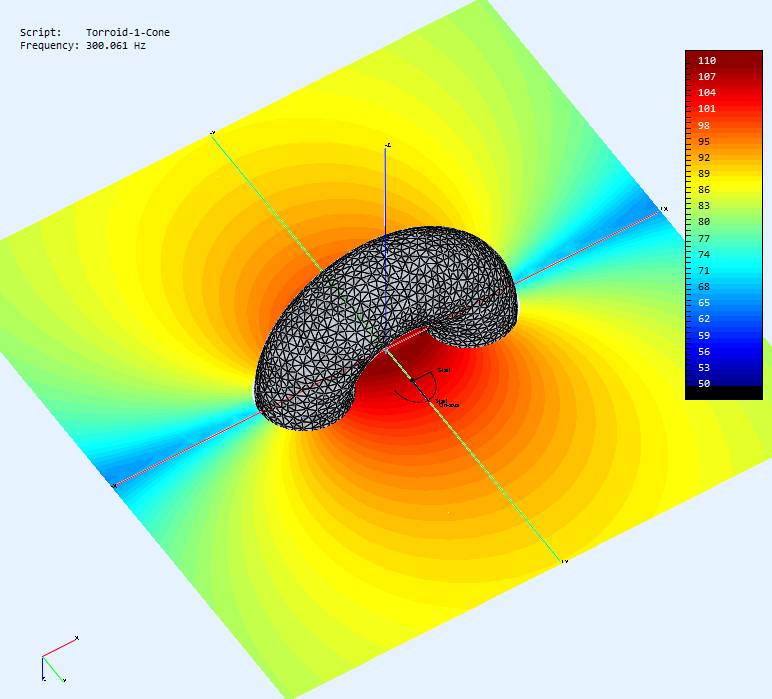Select the meshed toroid object
The width and height of the screenshot is (772, 699).
386,328
